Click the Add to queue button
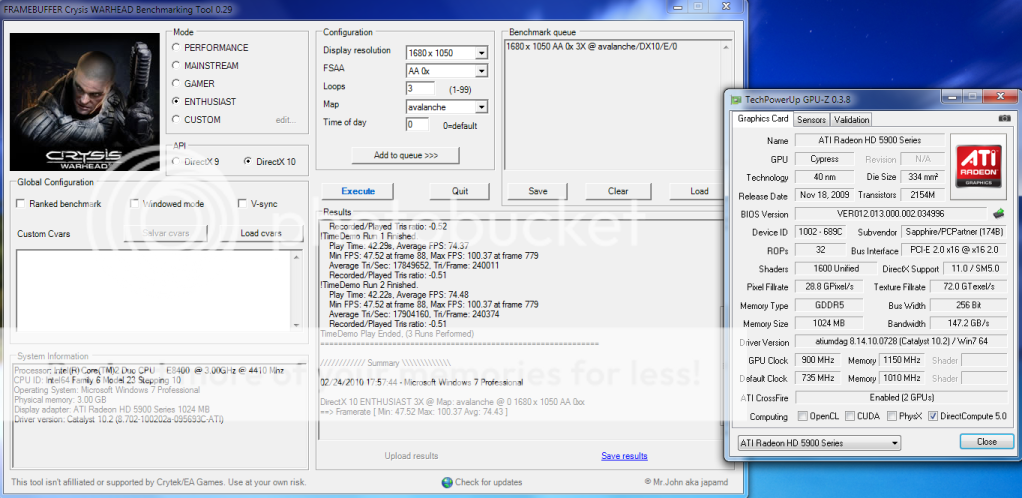 [x=406, y=156]
